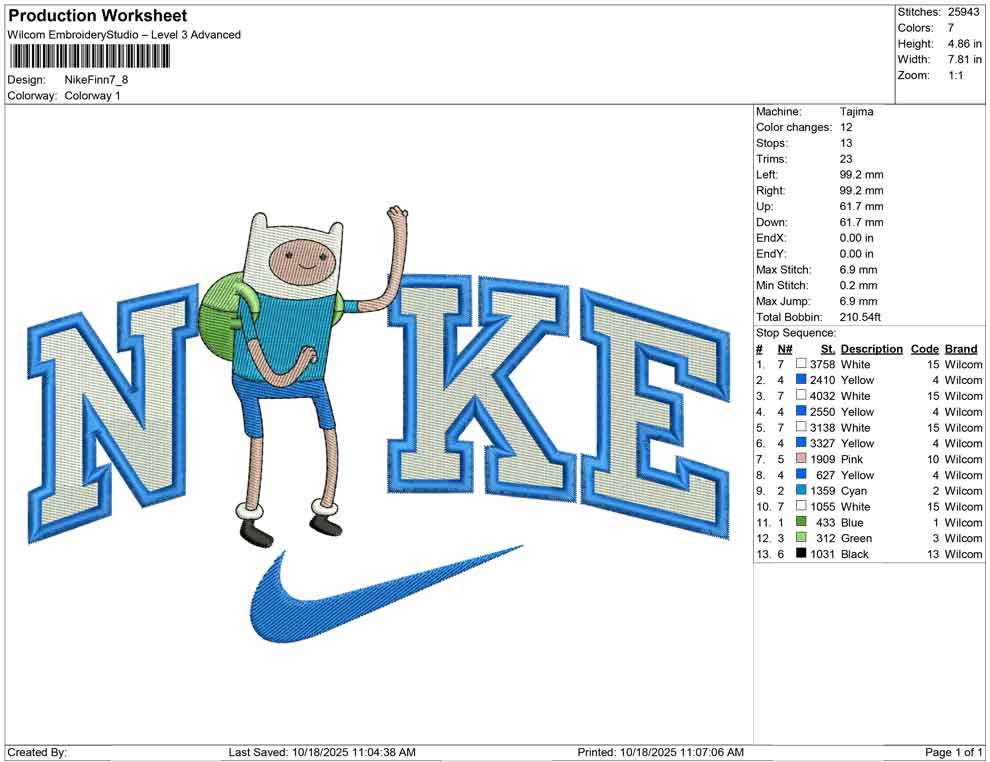Viewport: 990px width, 762px height.
Task: Click the barcode under the Wilcom title
Action: (89, 57)
